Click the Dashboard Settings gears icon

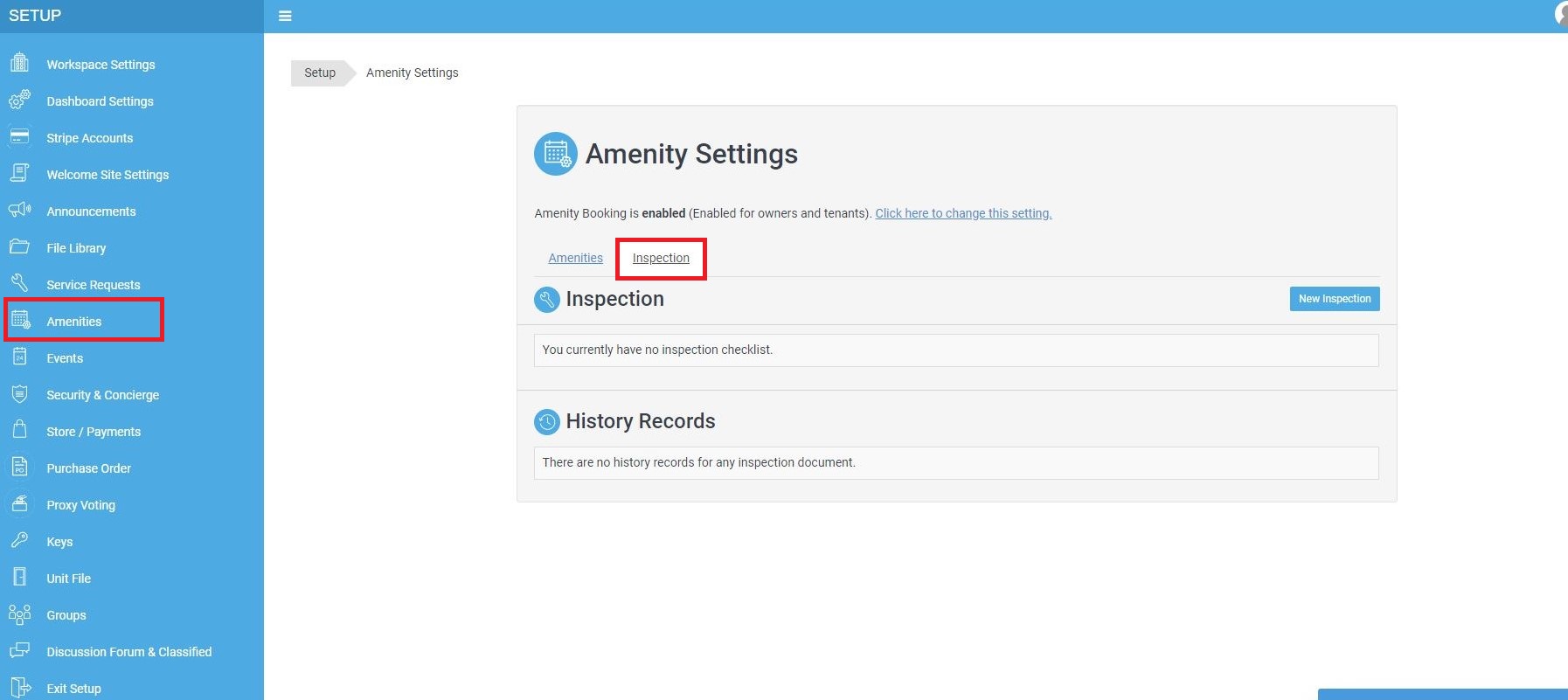[19, 100]
